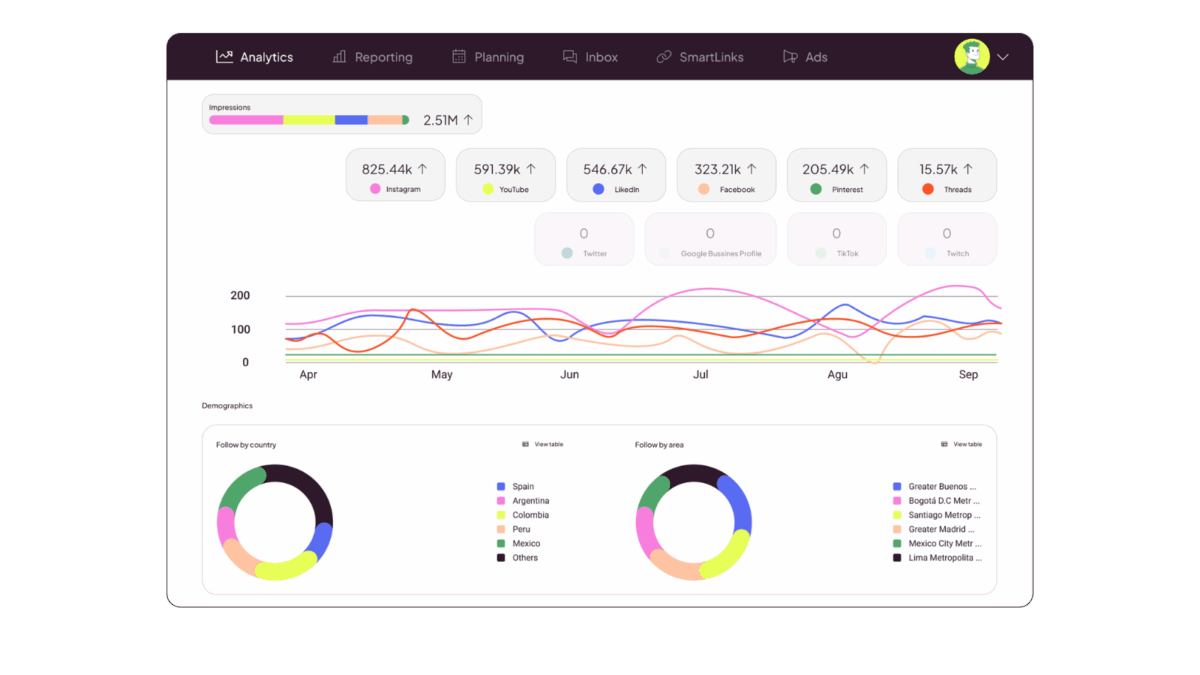
Task: Click the table icon in Follow by area
Action: pyautogui.click(x=944, y=444)
